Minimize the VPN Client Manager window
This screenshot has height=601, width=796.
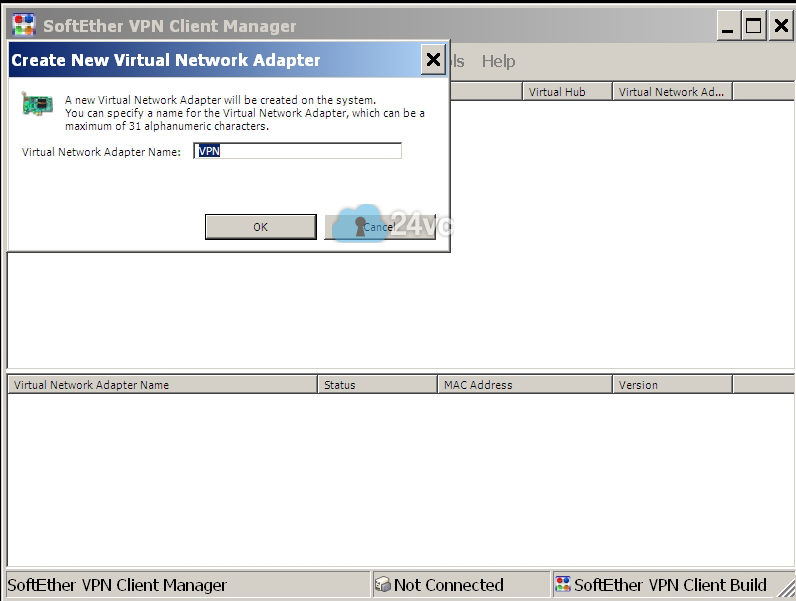(728, 26)
